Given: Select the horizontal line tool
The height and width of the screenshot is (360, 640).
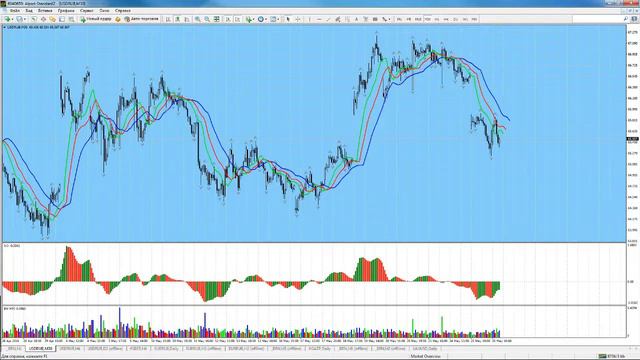Looking at the screenshot, I should point(319,19).
